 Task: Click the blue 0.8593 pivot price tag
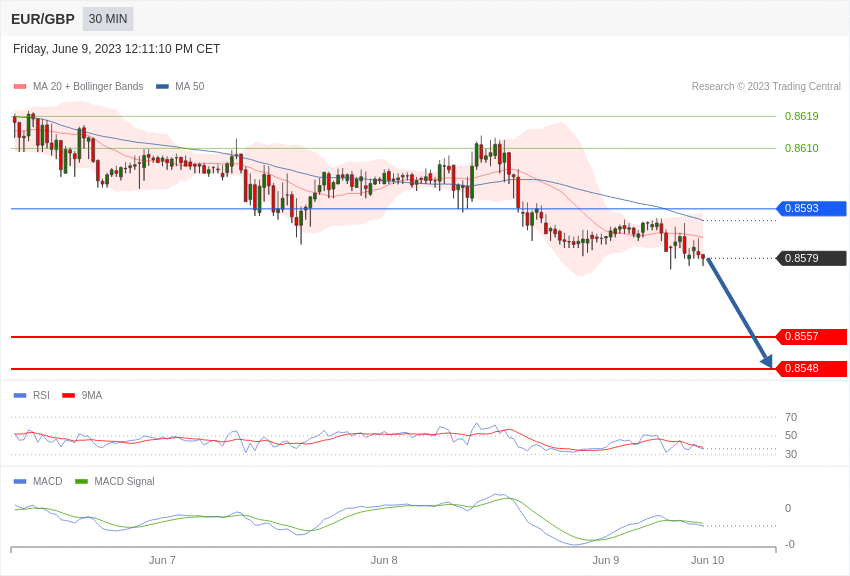pyautogui.click(x=812, y=209)
